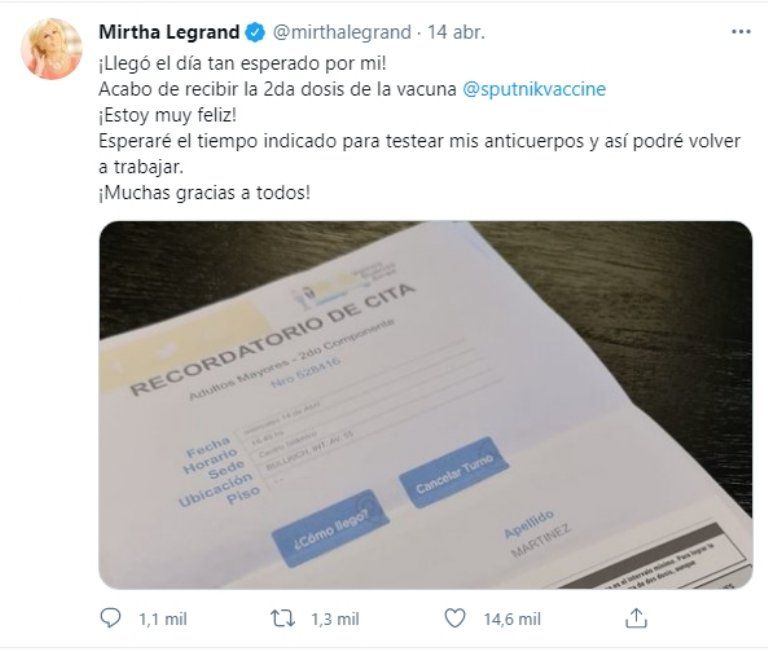Open the @sputnikvaccine mention
The width and height of the screenshot is (768, 651).
[534, 89]
